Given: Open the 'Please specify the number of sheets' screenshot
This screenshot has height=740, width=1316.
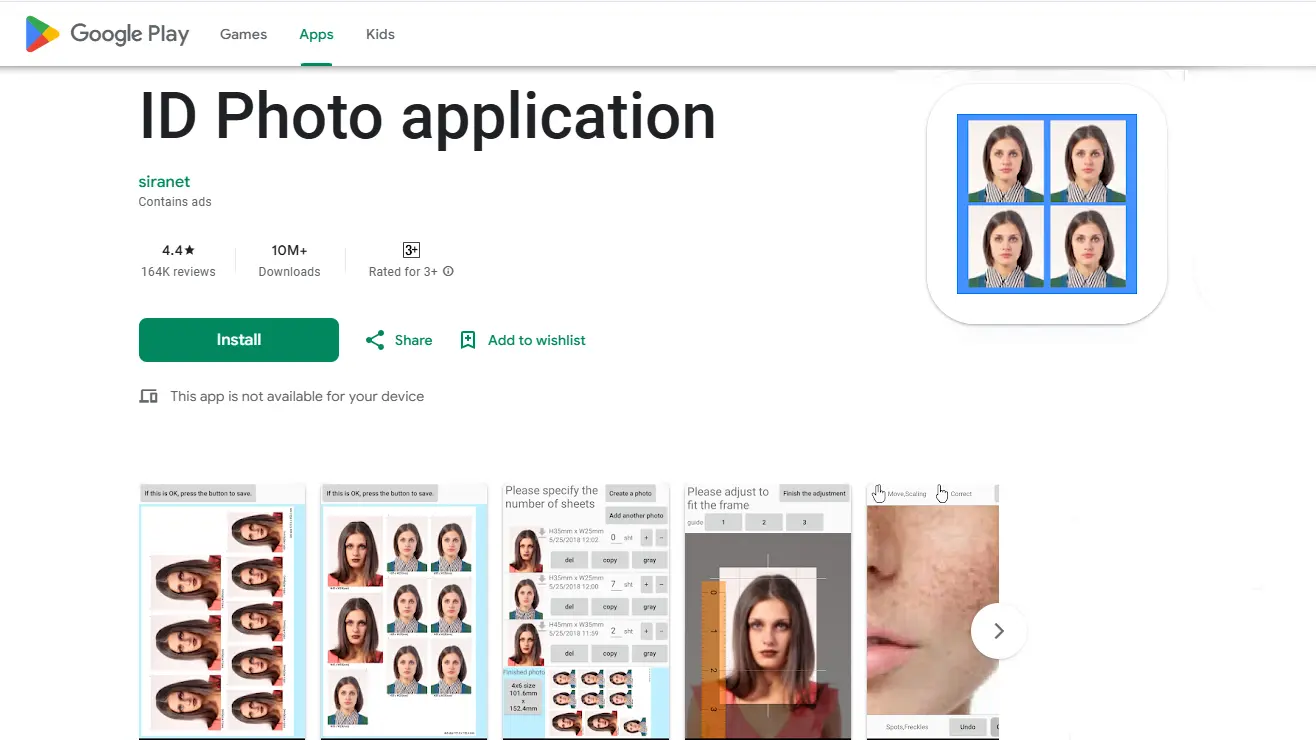Looking at the screenshot, I should point(586,612).
